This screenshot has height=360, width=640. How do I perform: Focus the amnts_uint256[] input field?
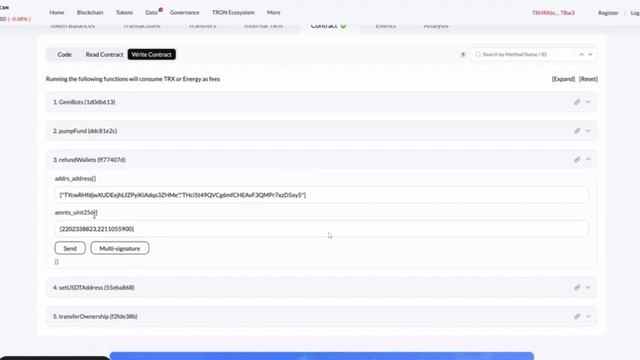pos(322,229)
